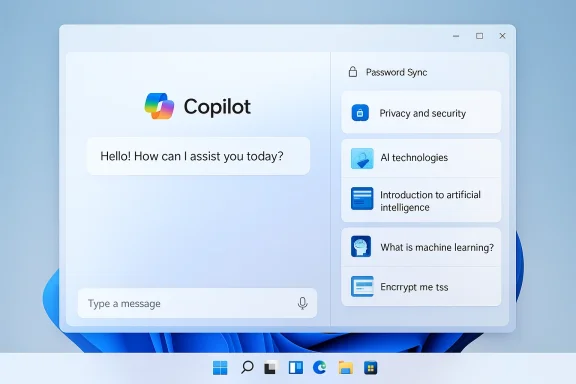Click the Copilot logo icon
The width and height of the screenshot is (576, 384).
159,106
